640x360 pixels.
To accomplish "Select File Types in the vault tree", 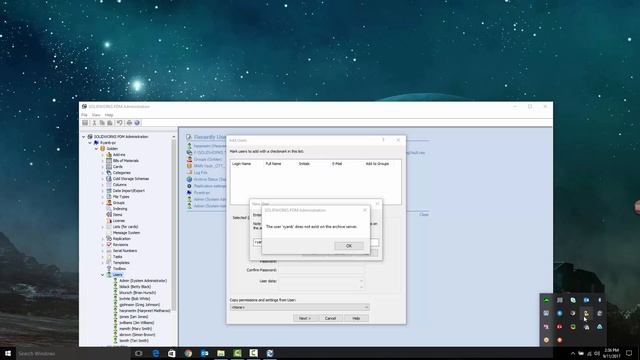I will click(121, 197).
